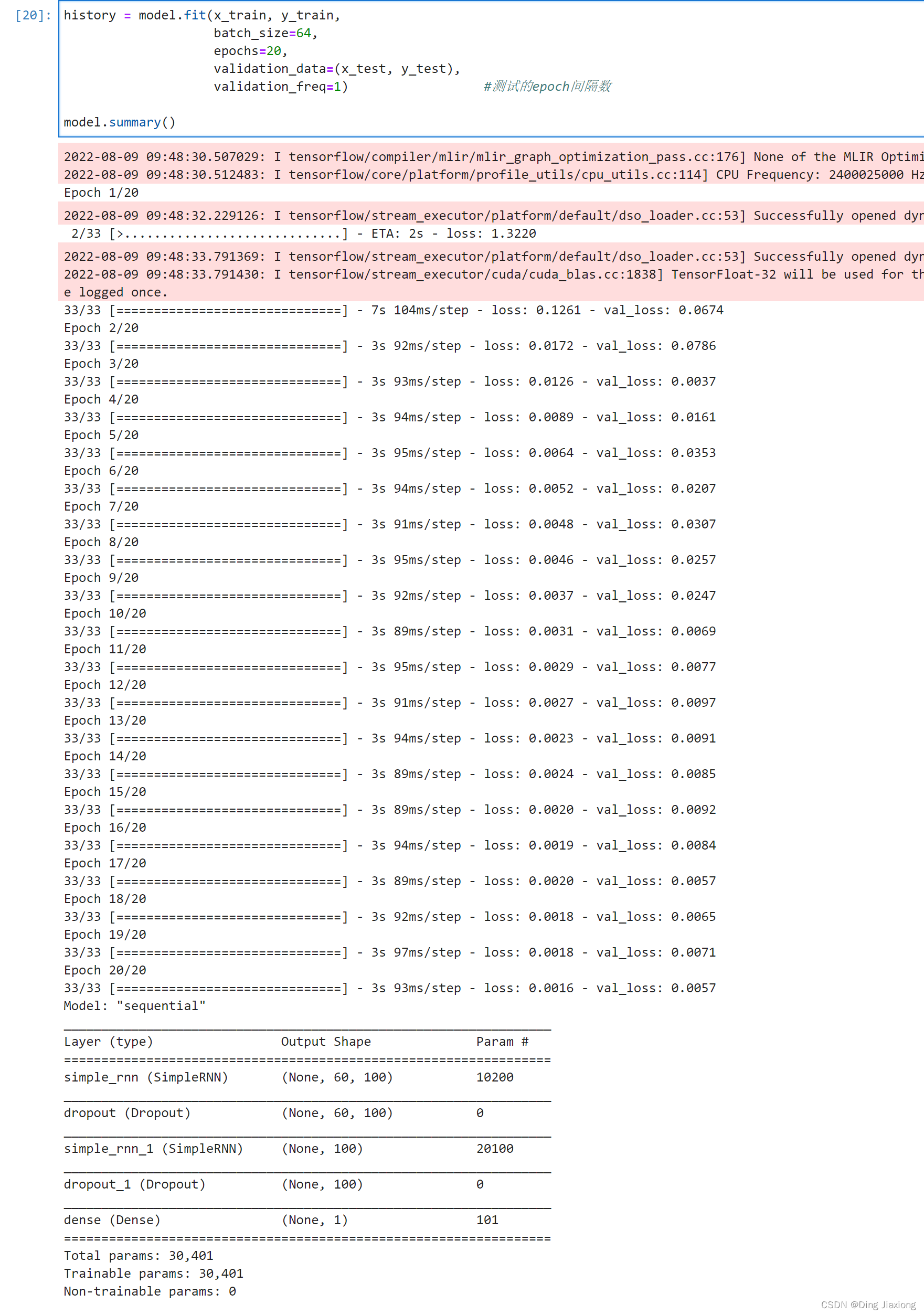Image resolution: width=924 pixels, height=1315 pixels.
Task: Click the result line with val_loss: 0.0674
Action: pos(394,311)
